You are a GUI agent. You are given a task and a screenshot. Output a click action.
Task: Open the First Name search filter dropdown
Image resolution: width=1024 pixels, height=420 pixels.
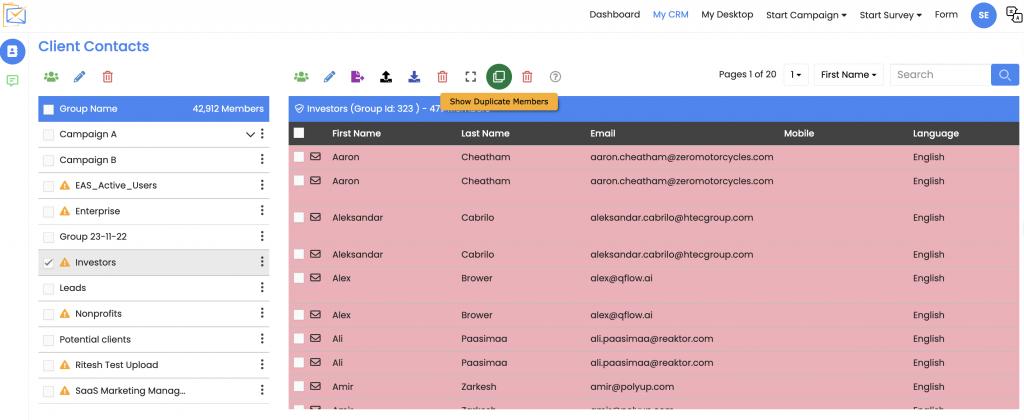[848, 75]
